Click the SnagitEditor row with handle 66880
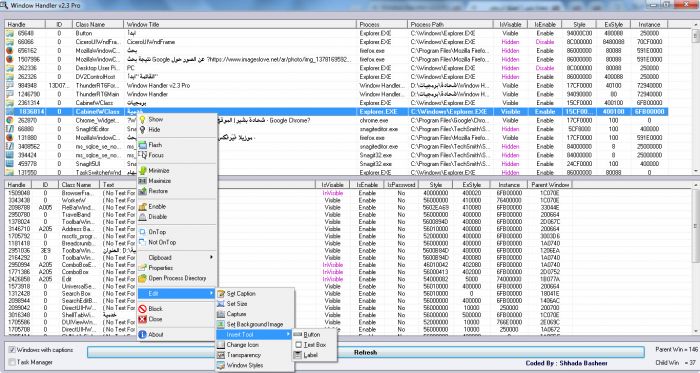Screen dimensions: 700x373 (337, 129)
